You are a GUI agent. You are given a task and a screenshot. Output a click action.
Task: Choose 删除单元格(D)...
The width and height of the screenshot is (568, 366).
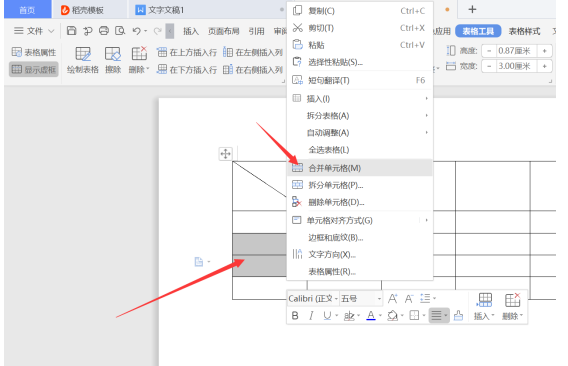coord(360,202)
